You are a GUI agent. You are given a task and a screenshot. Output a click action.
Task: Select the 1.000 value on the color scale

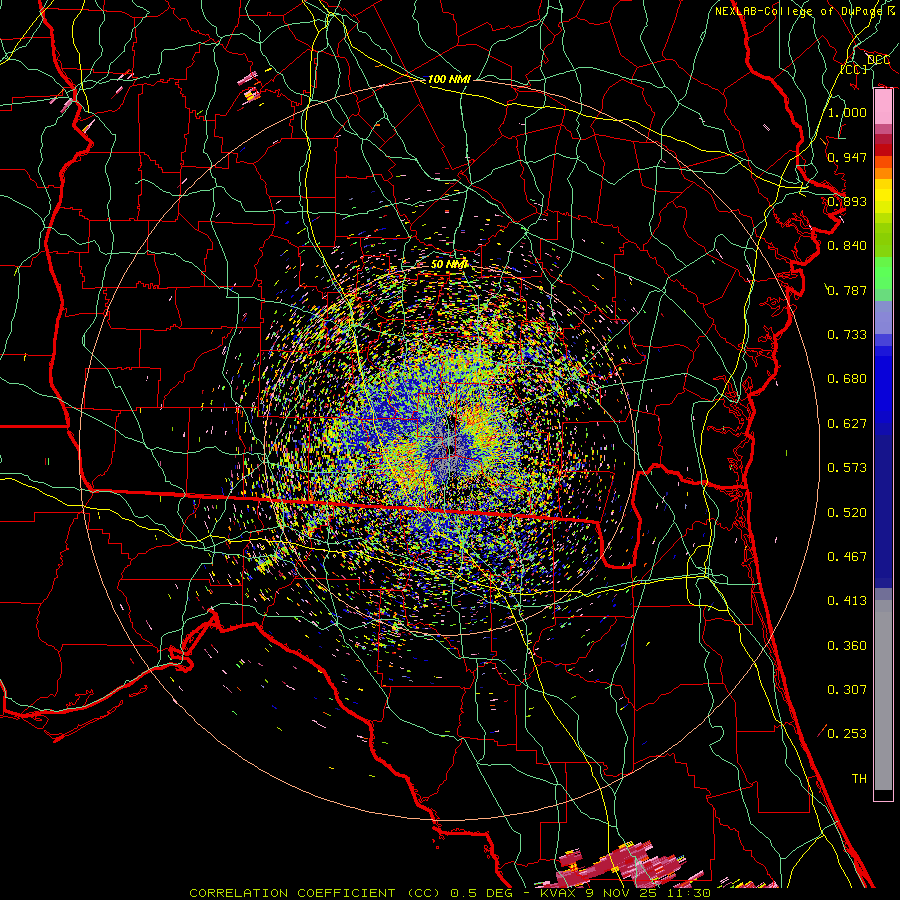pos(847,112)
